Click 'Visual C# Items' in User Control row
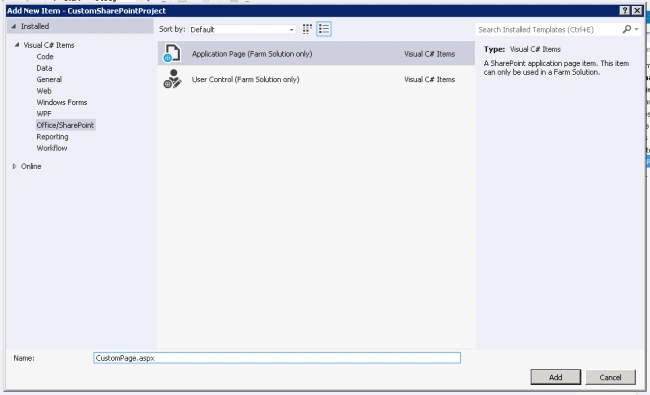Image resolution: width=650 pixels, height=395 pixels. coord(429,79)
